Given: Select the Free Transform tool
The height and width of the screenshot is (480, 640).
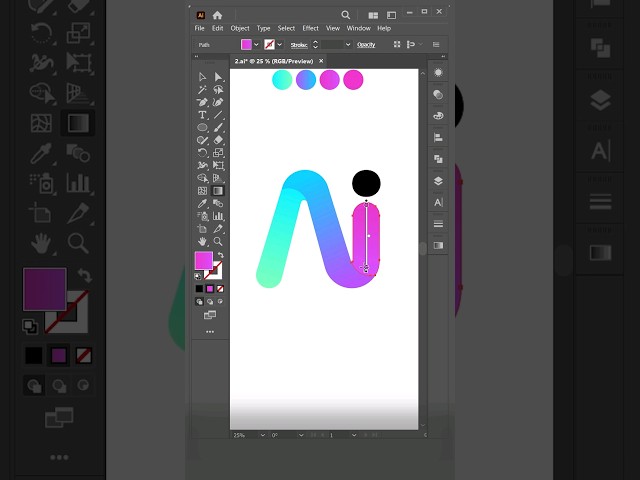Looking at the screenshot, I should pyautogui.click(x=218, y=165).
